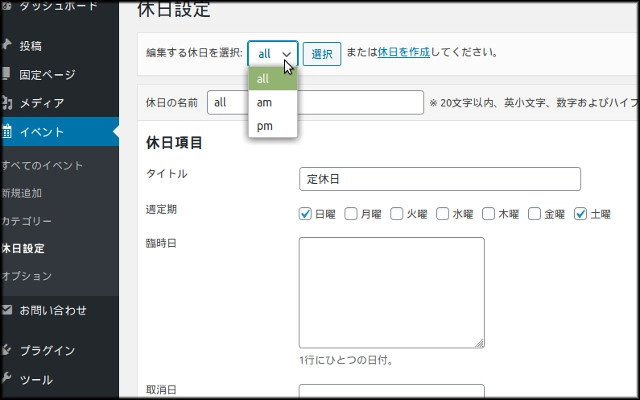Open メディア in the sidebar
640x400 pixels.
[42, 103]
